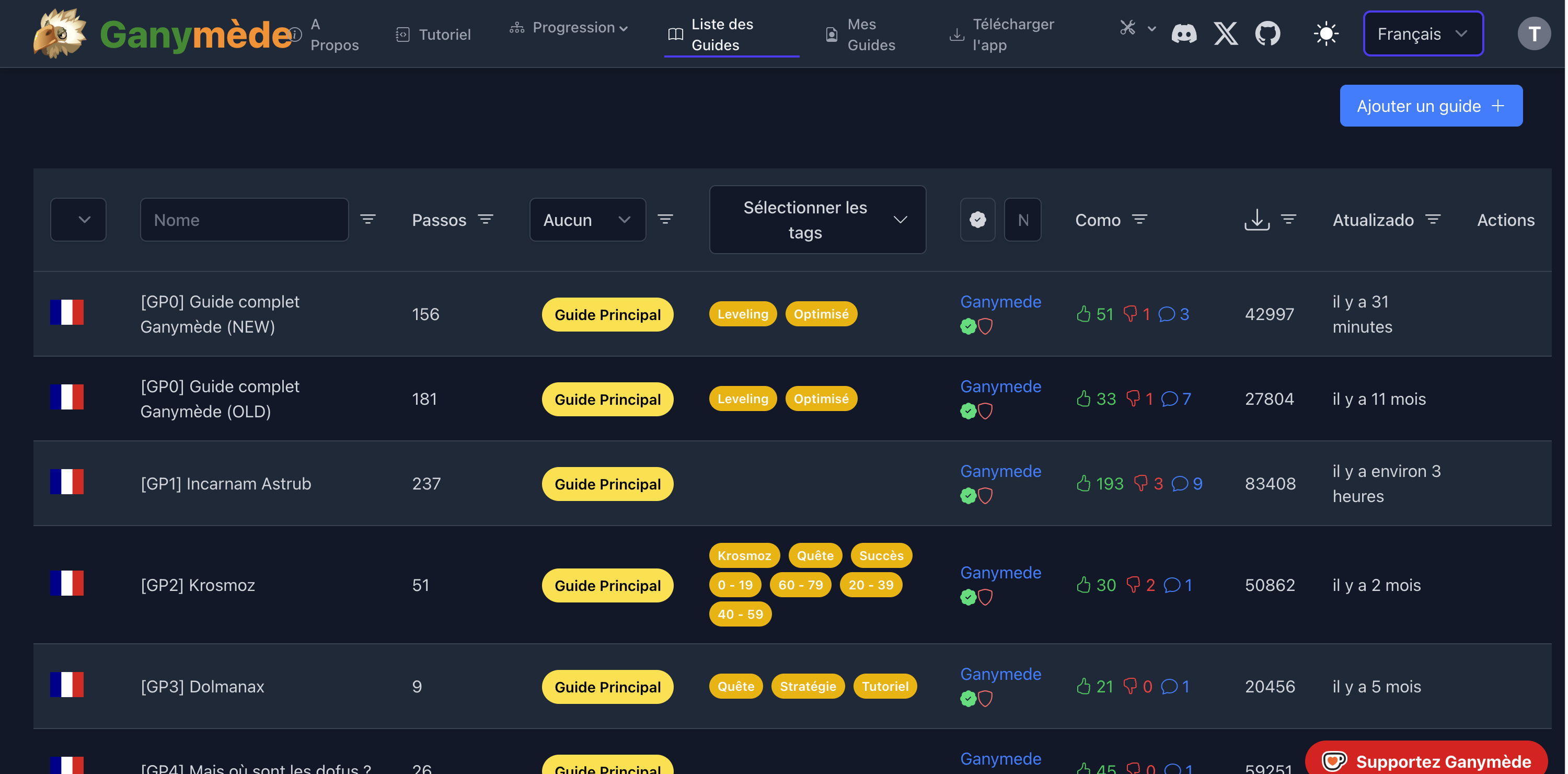The image size is (1568, 774).
Task: Click the Ganymède eagle logo
Action: 59,33
